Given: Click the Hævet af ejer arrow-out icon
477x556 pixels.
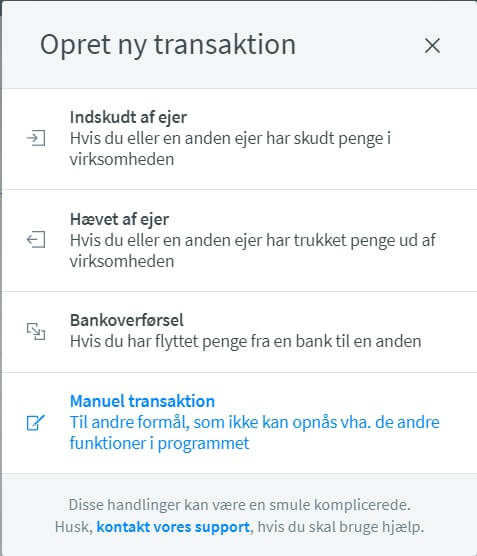Looking at the screenshot, I should 36,240.
